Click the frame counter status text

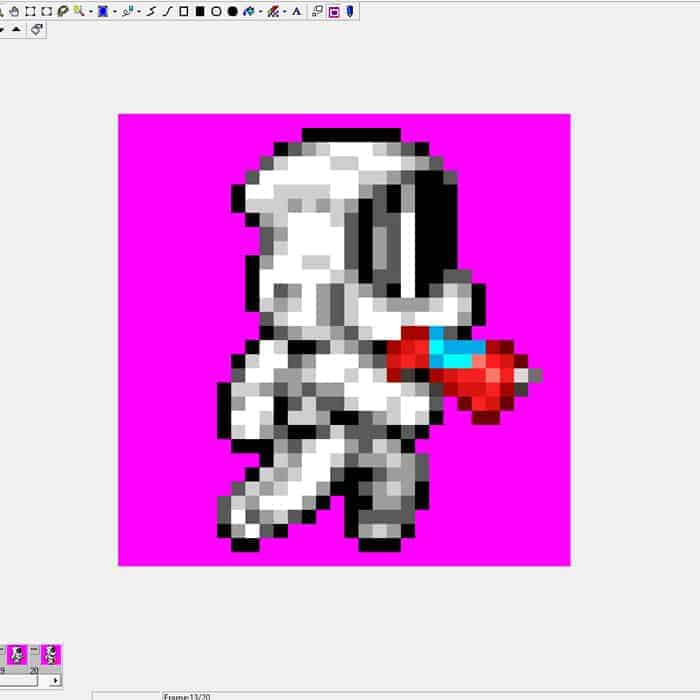point(187,696)
